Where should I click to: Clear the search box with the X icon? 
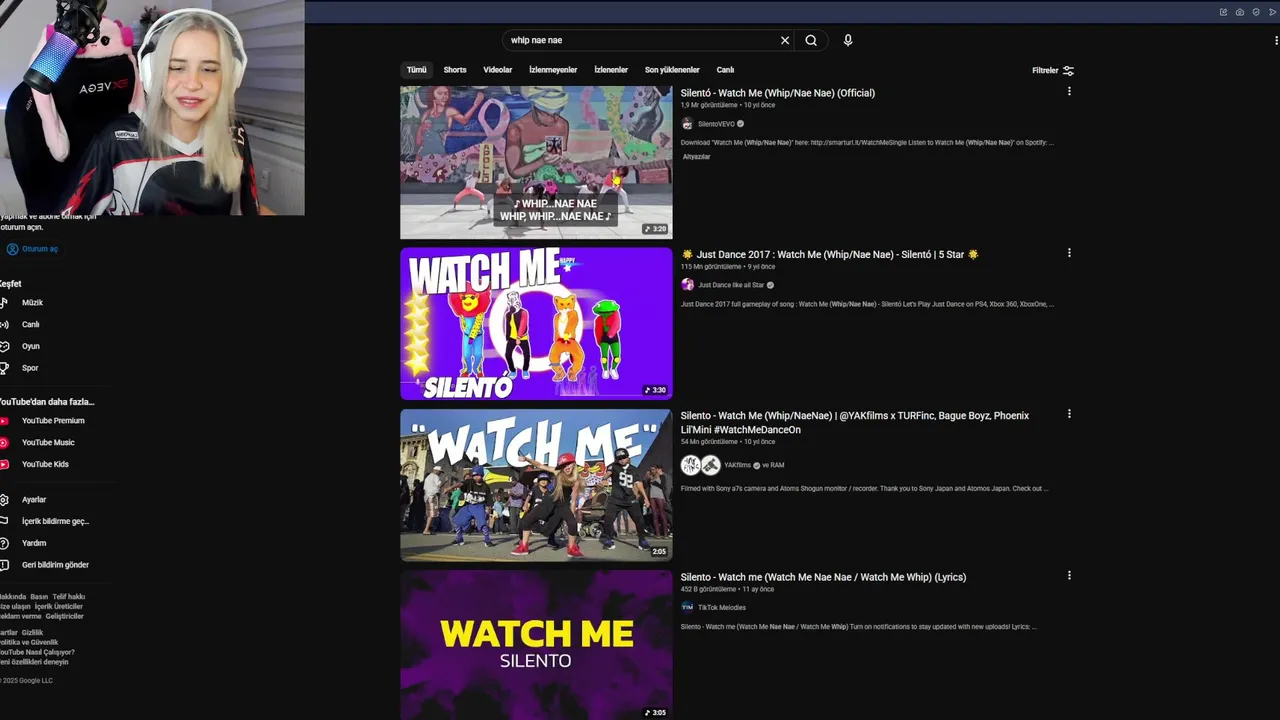click(785, 40)
